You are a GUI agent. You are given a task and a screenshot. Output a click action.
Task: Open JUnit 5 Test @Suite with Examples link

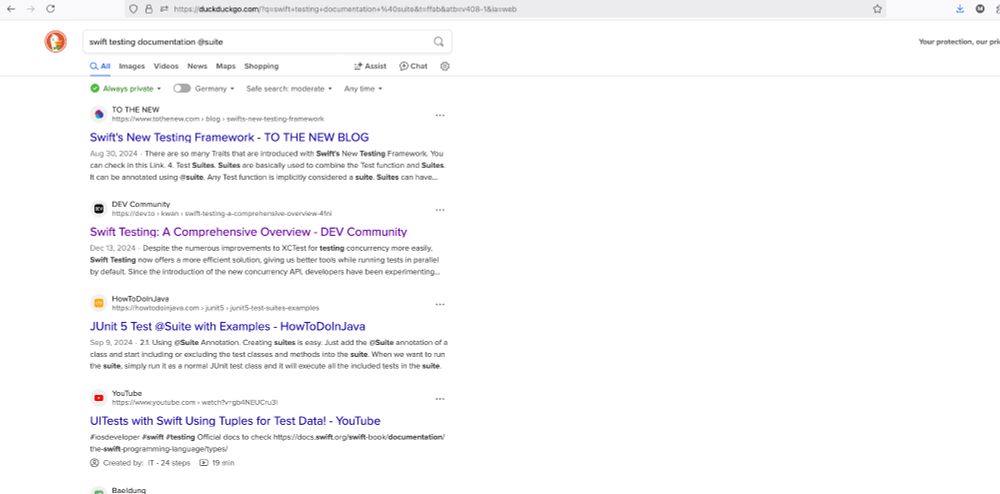click(228, 326)
